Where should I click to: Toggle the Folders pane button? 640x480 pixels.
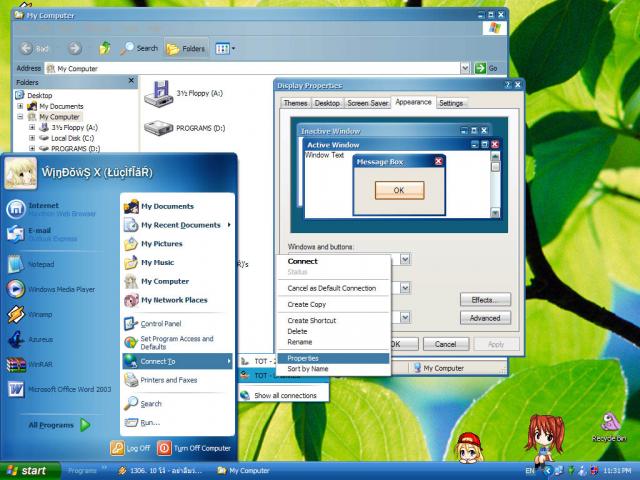pyautogui.click(x=186, y=49)
